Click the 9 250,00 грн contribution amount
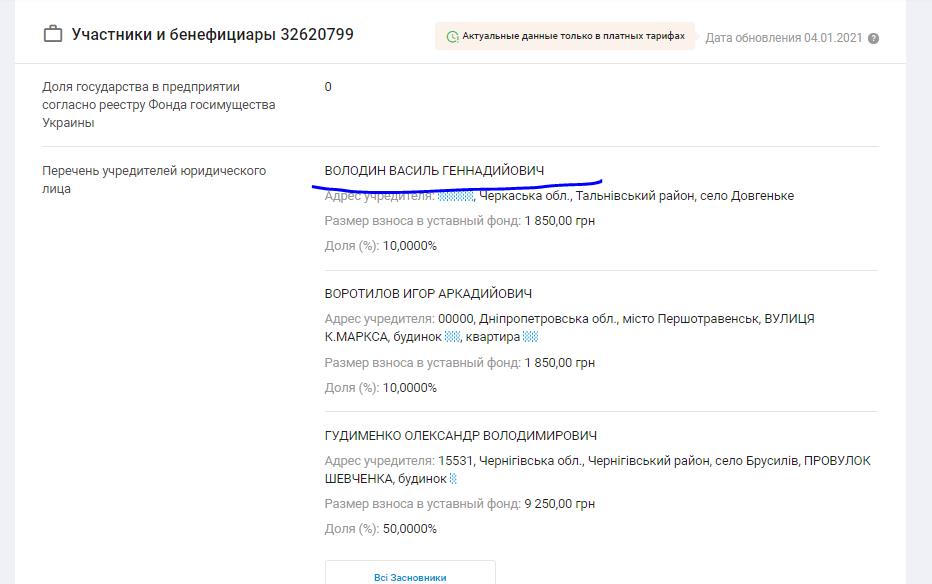 [x=559, y=504]
